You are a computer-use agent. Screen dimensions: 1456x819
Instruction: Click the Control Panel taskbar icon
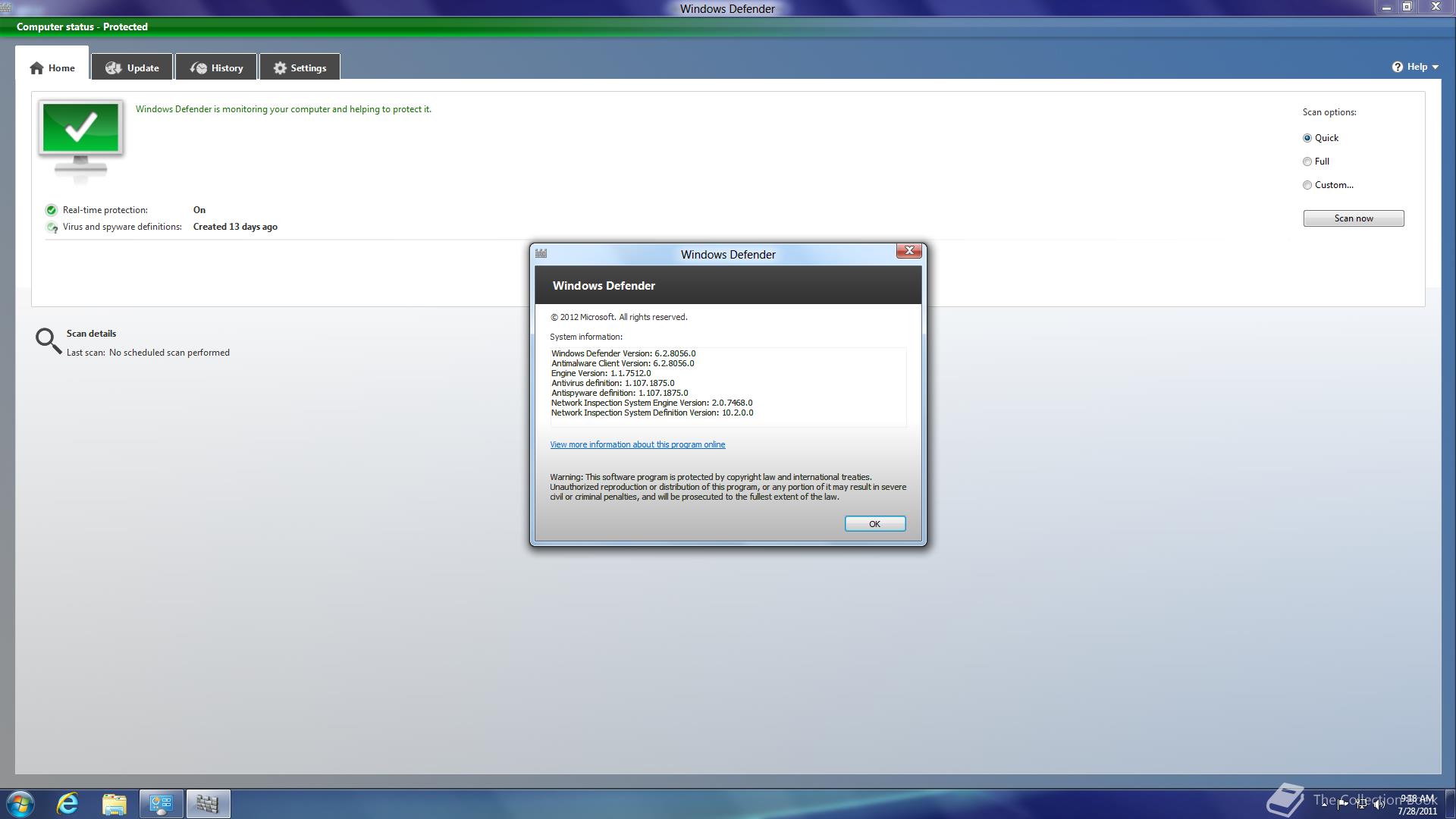[162, 803]
